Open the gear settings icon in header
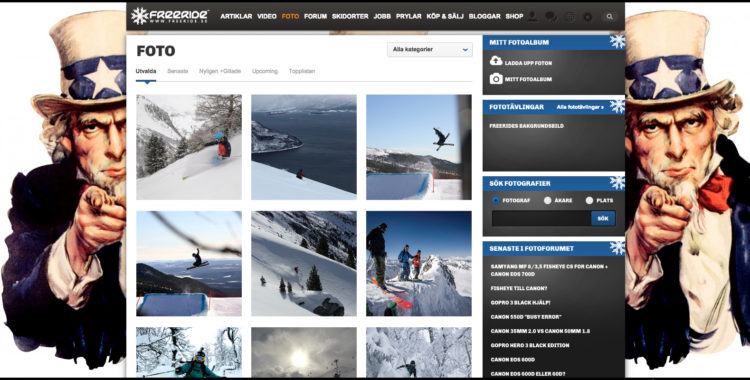 [x=588, y=17]
